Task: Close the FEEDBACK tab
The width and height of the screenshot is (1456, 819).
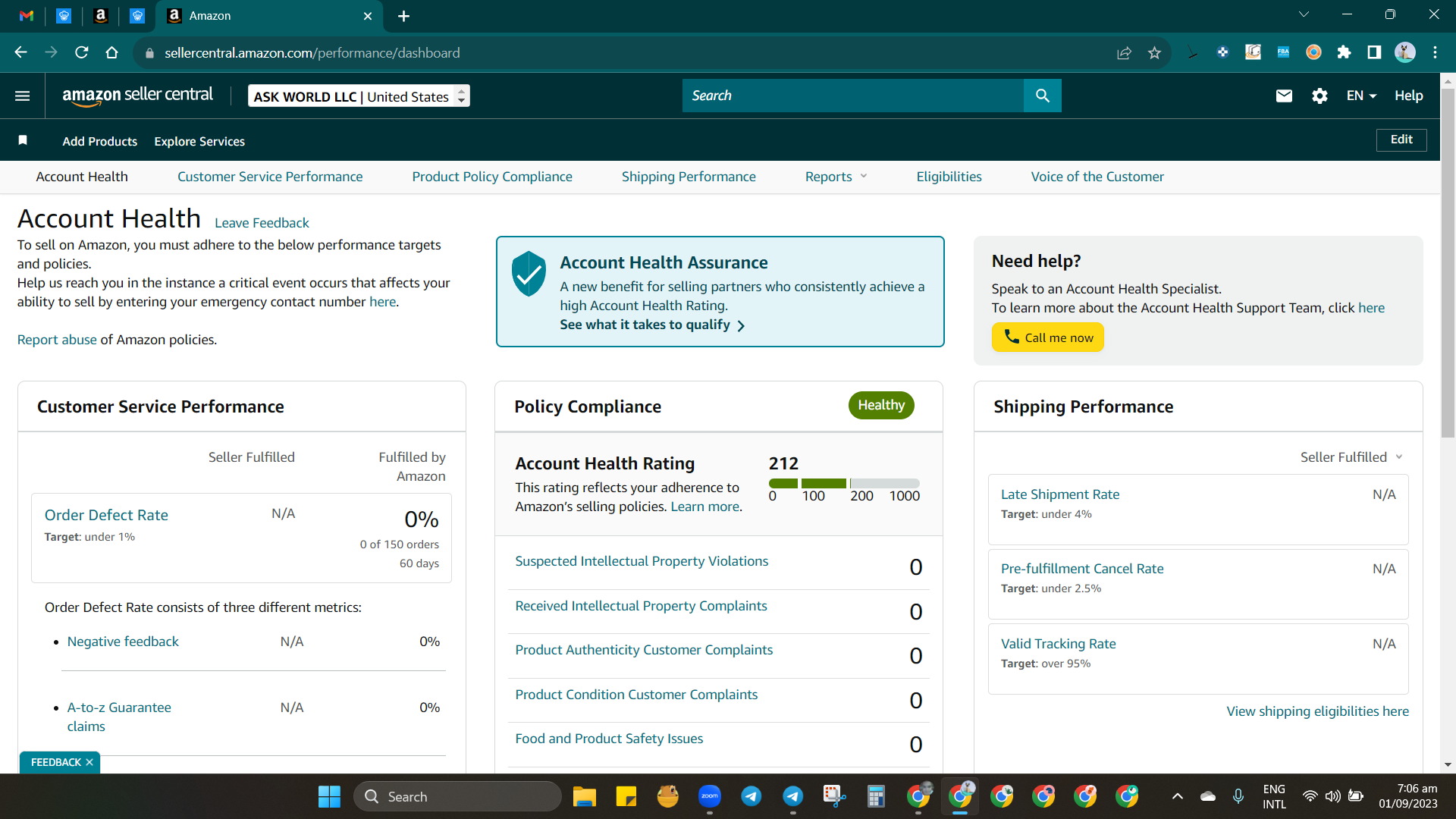Action: click(89, 762)
